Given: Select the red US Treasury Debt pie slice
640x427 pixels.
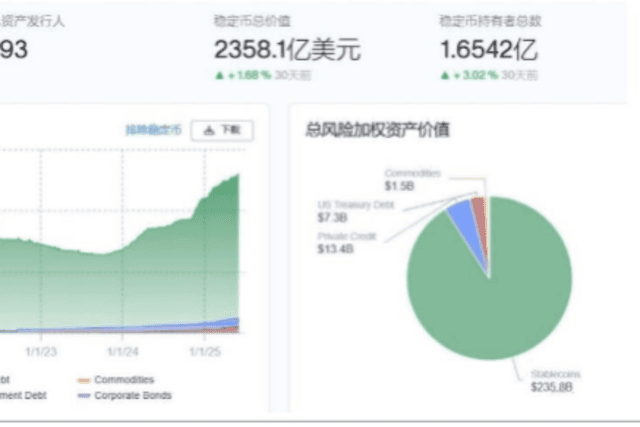Looking at the screenshot, I should tap(480, 216).
